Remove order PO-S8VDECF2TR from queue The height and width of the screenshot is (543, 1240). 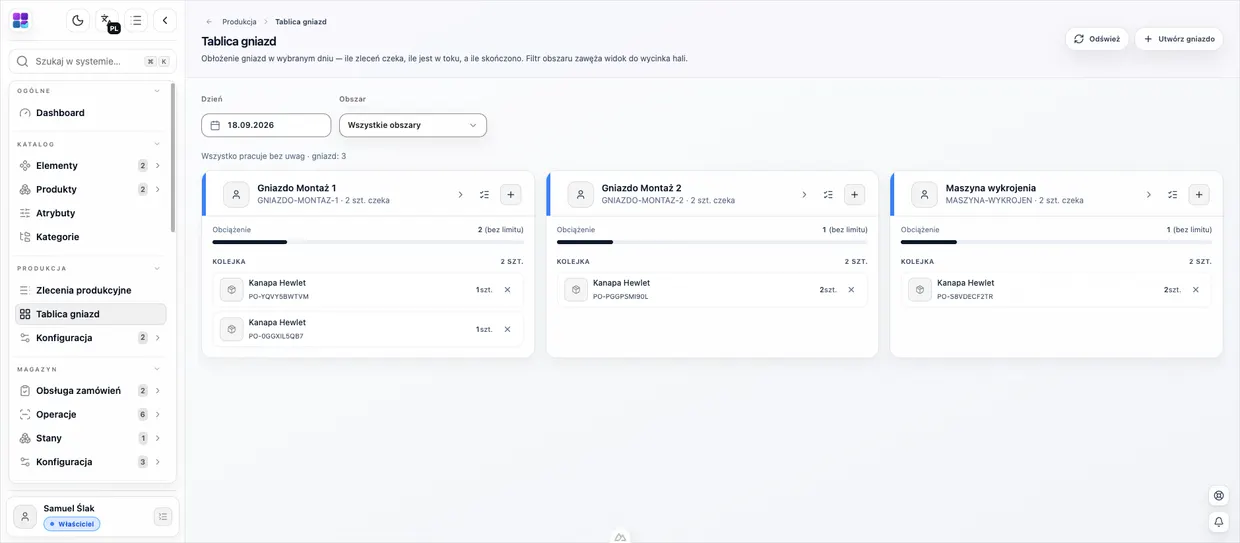(x=1195, y=290)
